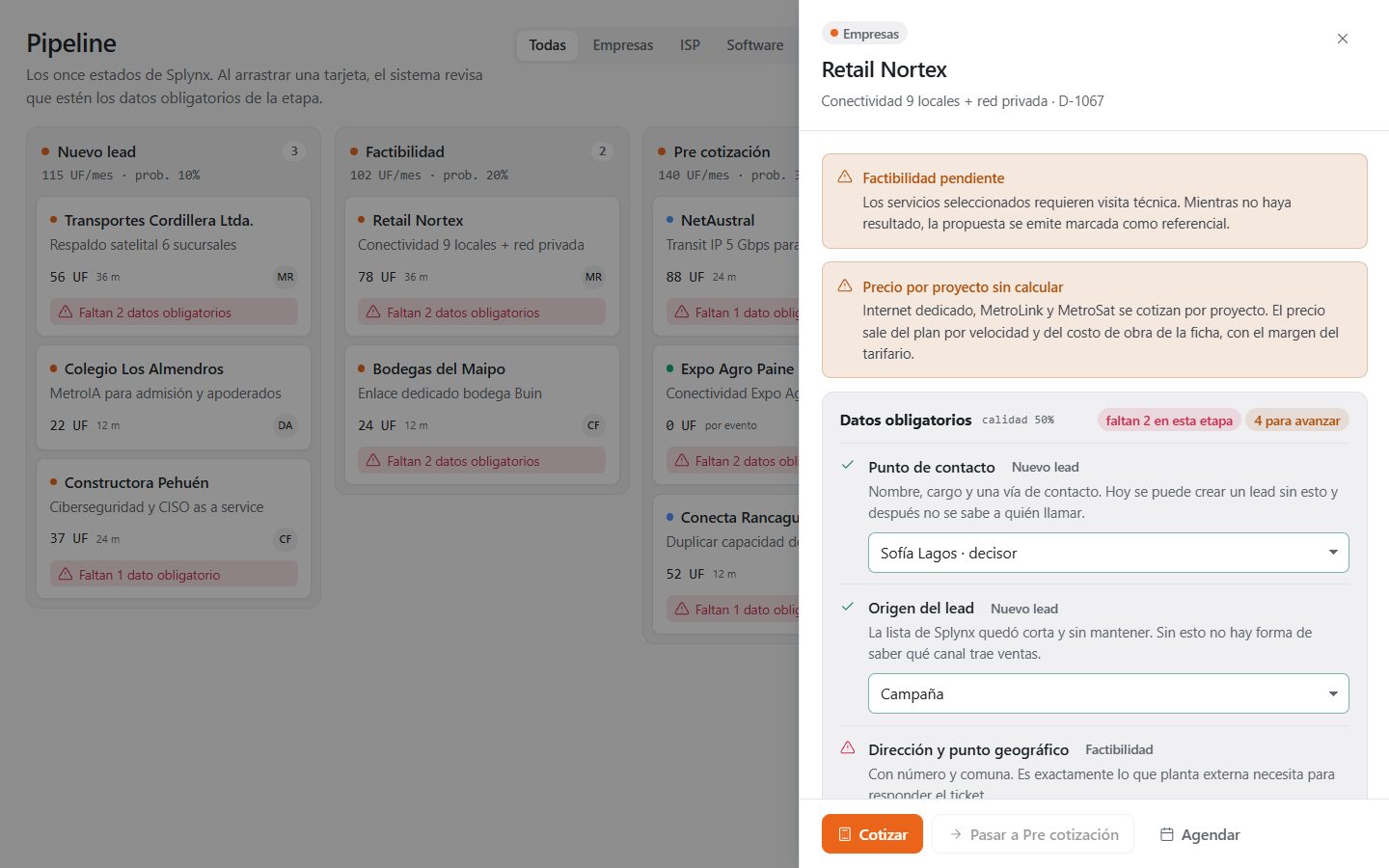Open the Origen del lead dropdown
The image size is (1389, 868).
[x=1108, y=693]
